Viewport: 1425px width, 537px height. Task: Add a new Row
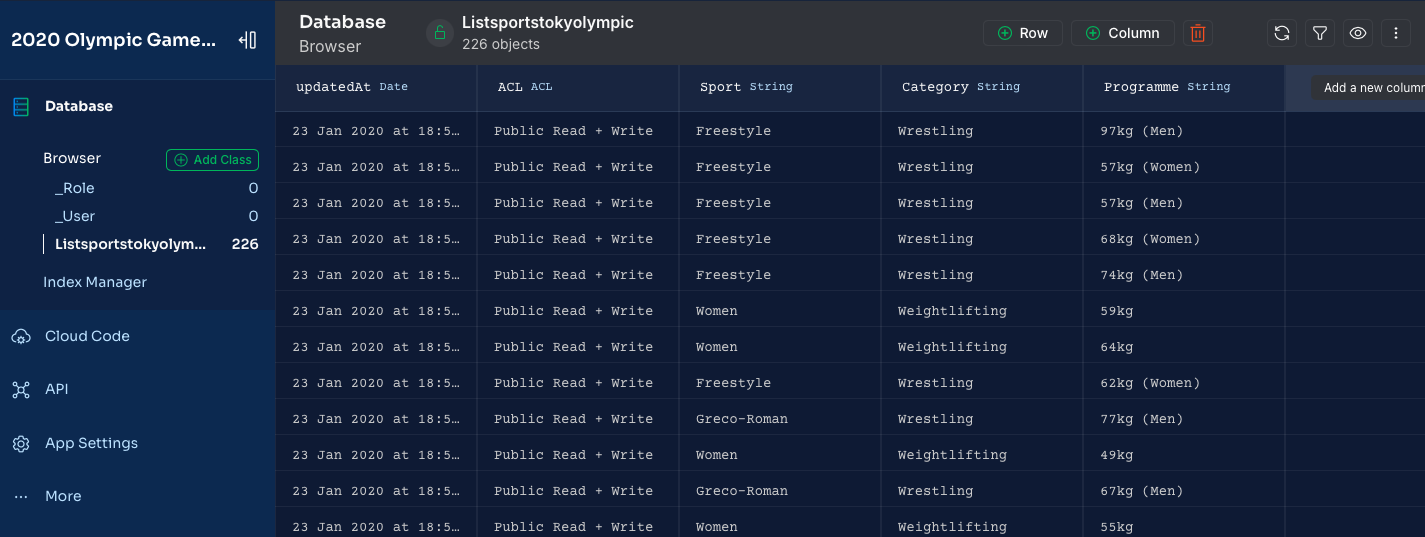1022,33
